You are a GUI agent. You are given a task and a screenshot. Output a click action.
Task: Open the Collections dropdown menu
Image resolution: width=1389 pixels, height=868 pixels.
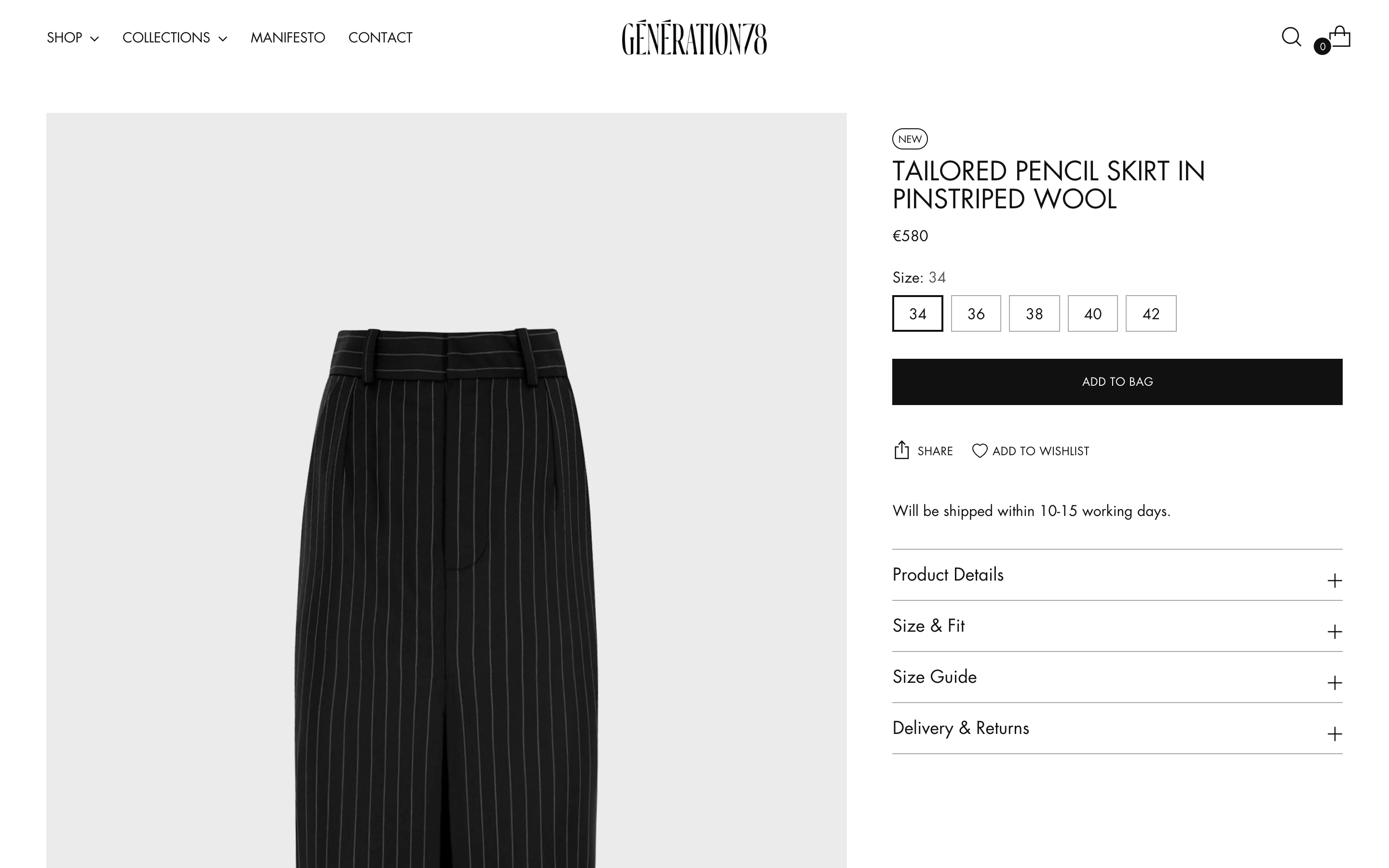click(x=175, y=38)
